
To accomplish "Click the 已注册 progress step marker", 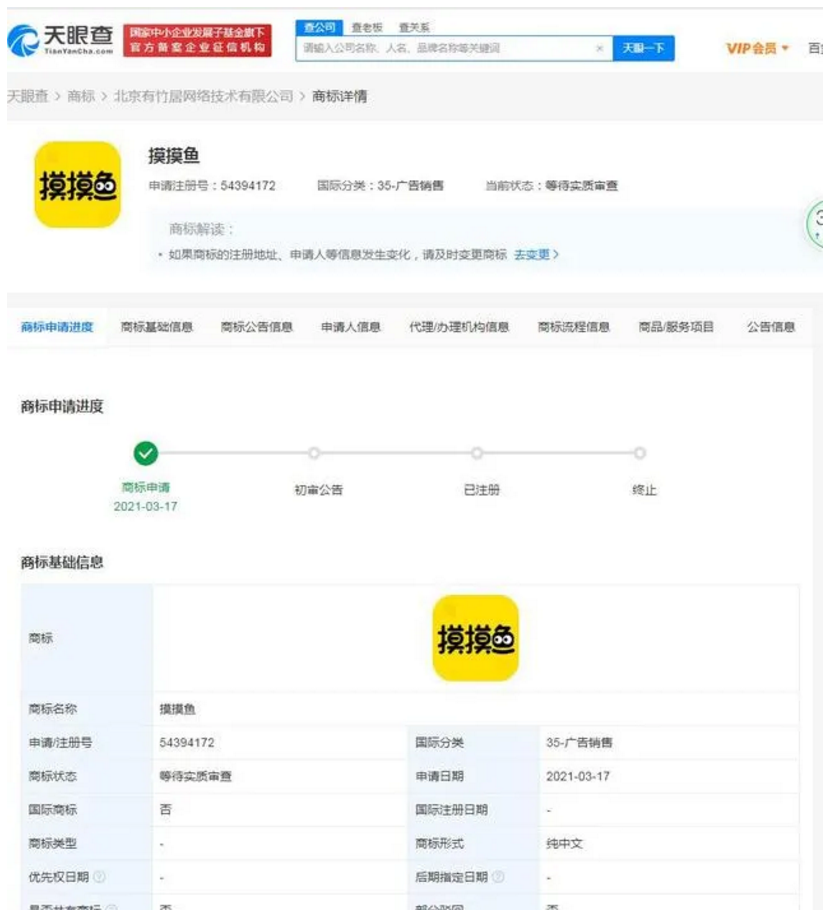I will tap(477, 453).
